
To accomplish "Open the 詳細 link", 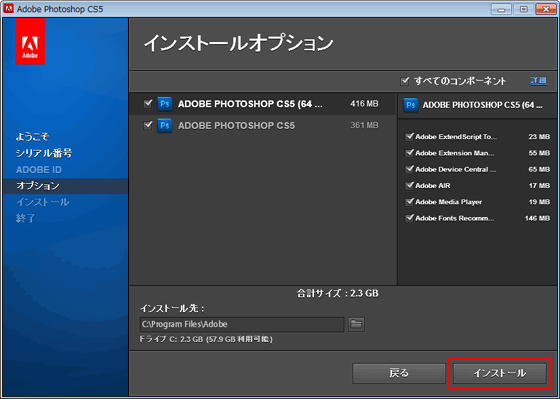I will pyautogui.click(x=539, y=81).
